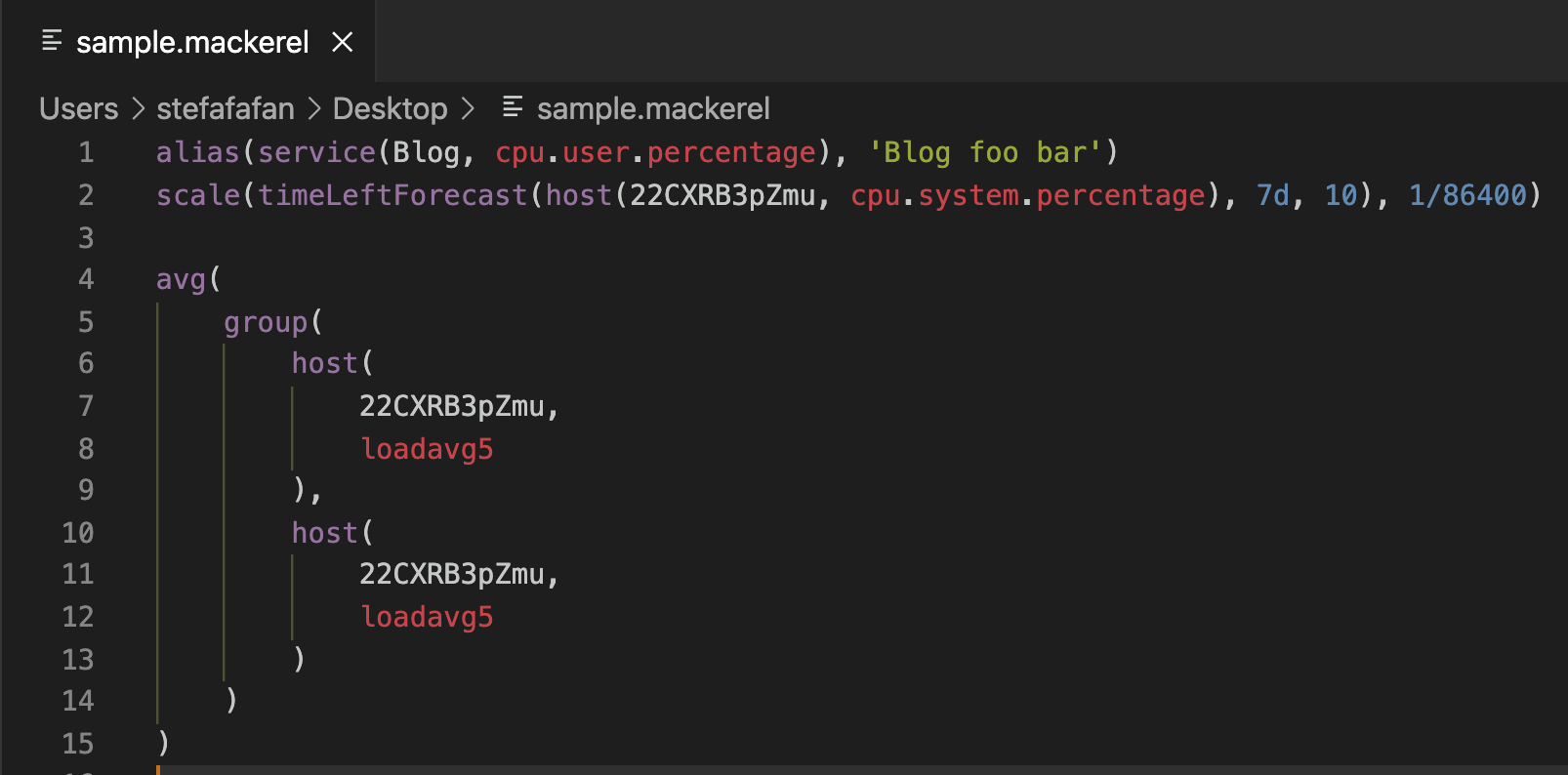Click line number 2 in gutter
1568x775 pixels.
[86, 195]
